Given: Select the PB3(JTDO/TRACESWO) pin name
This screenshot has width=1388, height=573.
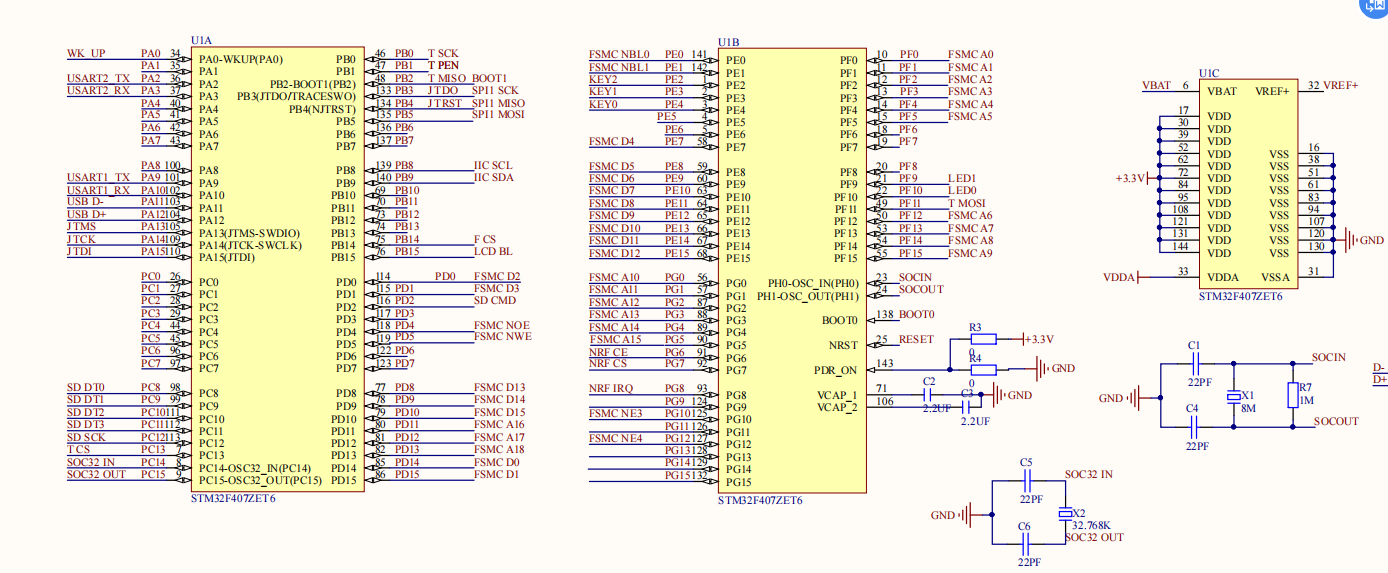Looking at the screenshot, I should [x=297, y=96].
